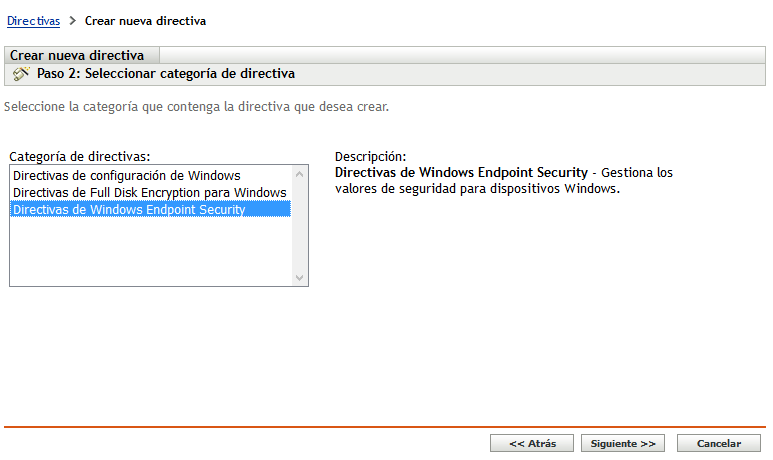Select Directivas de Windows Endpoint Security item
This screenshot has height=460, width=773.
tap(129, 209)
